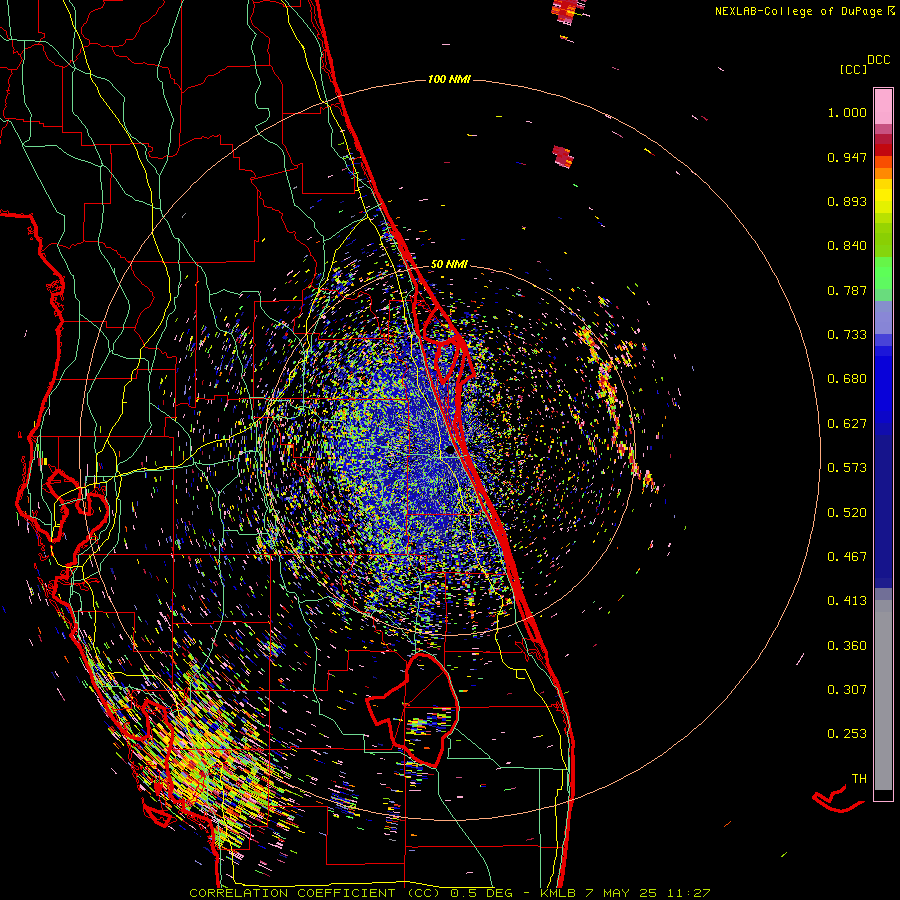This screenshot has height=900, width=900.
Task: Click the 100 NMI range ring label
Action: [x=449, y=79]
